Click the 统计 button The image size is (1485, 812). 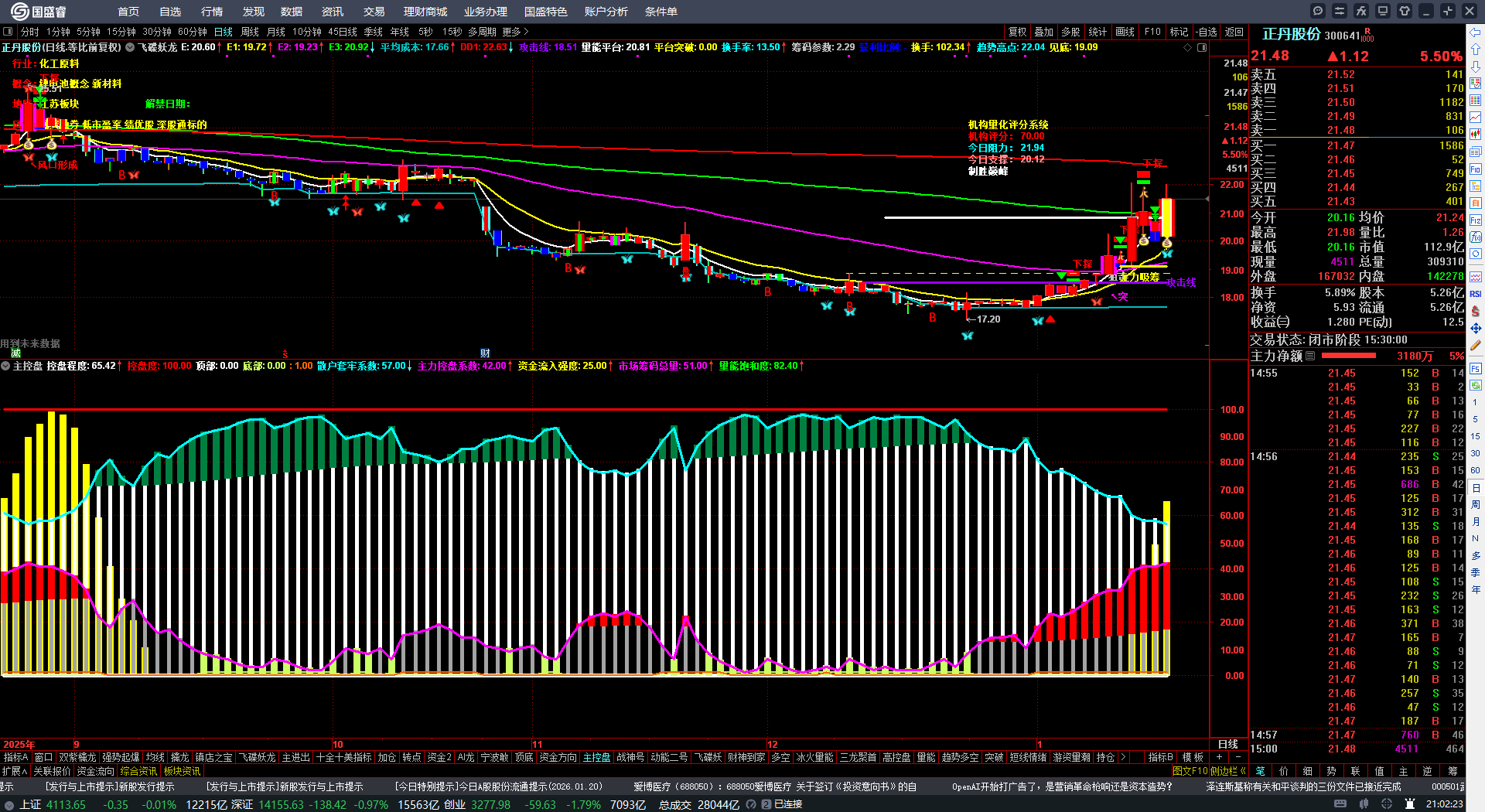[1098, 32]
